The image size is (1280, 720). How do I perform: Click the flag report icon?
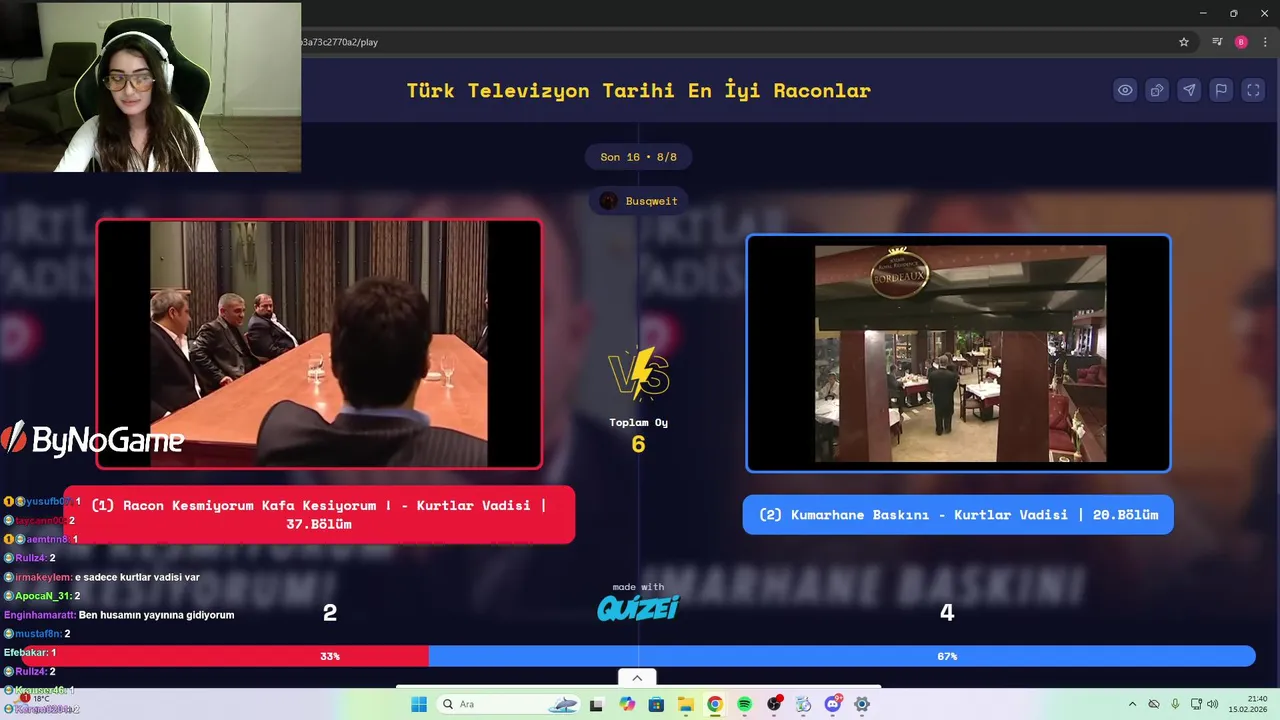click(x=1221, y=90)
